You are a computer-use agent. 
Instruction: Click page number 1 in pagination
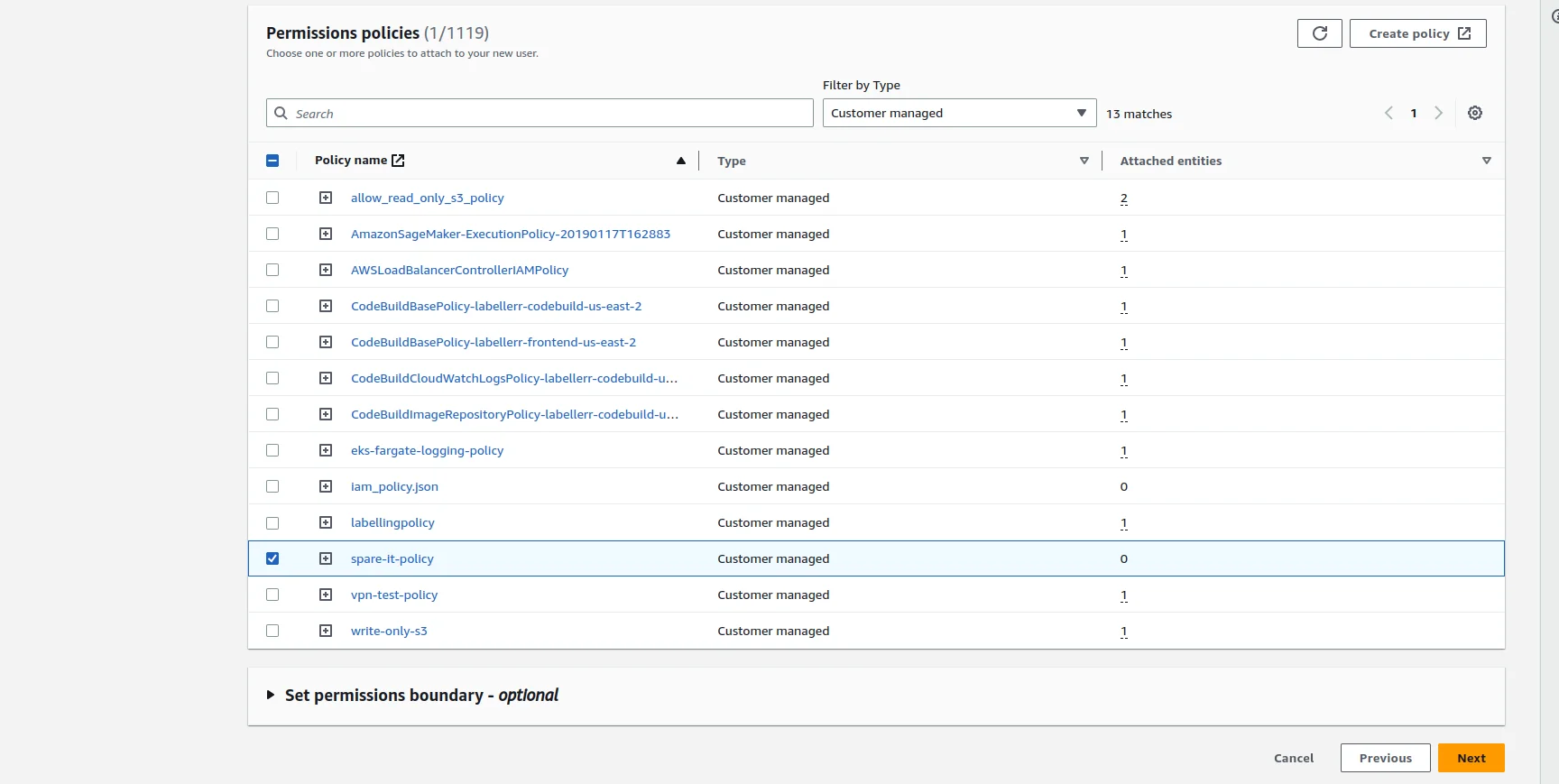pyautogui.click(x=1414, y=113)
